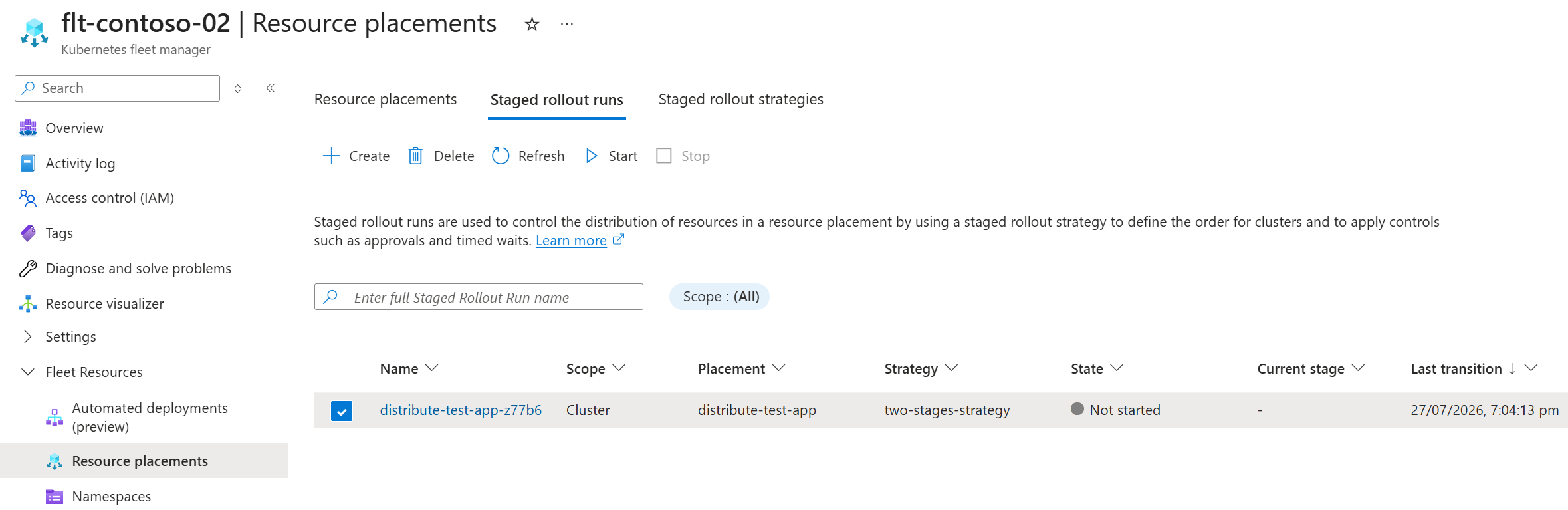Open the ellipsis more options menu
The height and width of the screenshot is (510, 1568).
(566, 25)
